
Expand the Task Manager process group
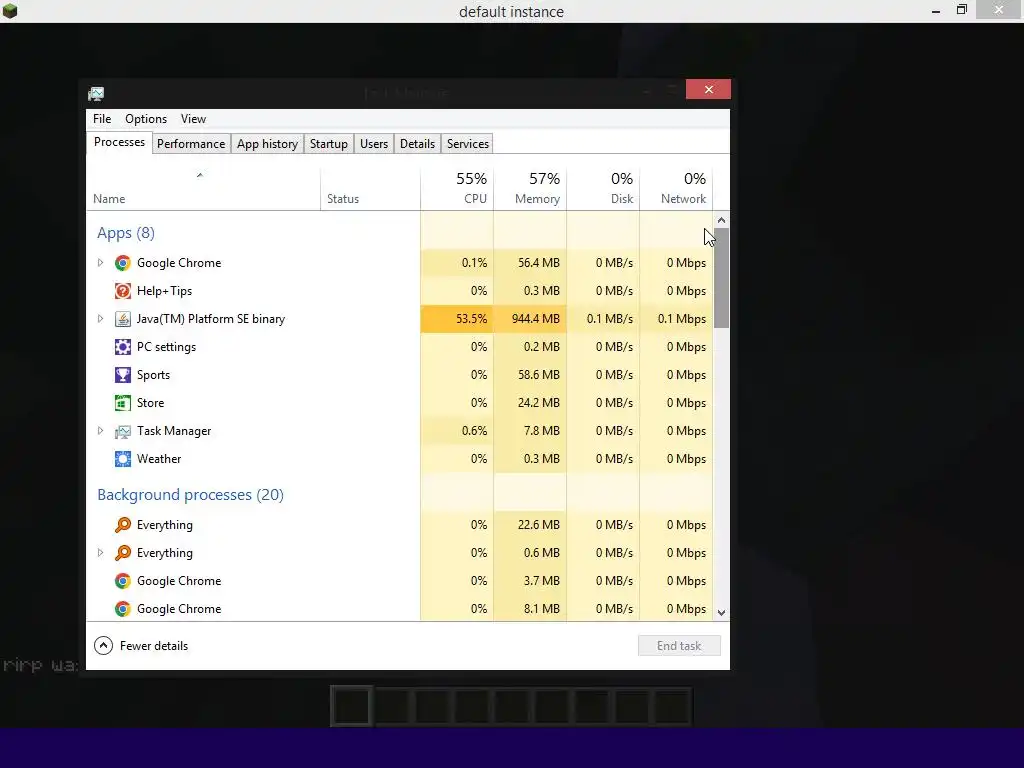pyautogui.click(x=100, y=431)
